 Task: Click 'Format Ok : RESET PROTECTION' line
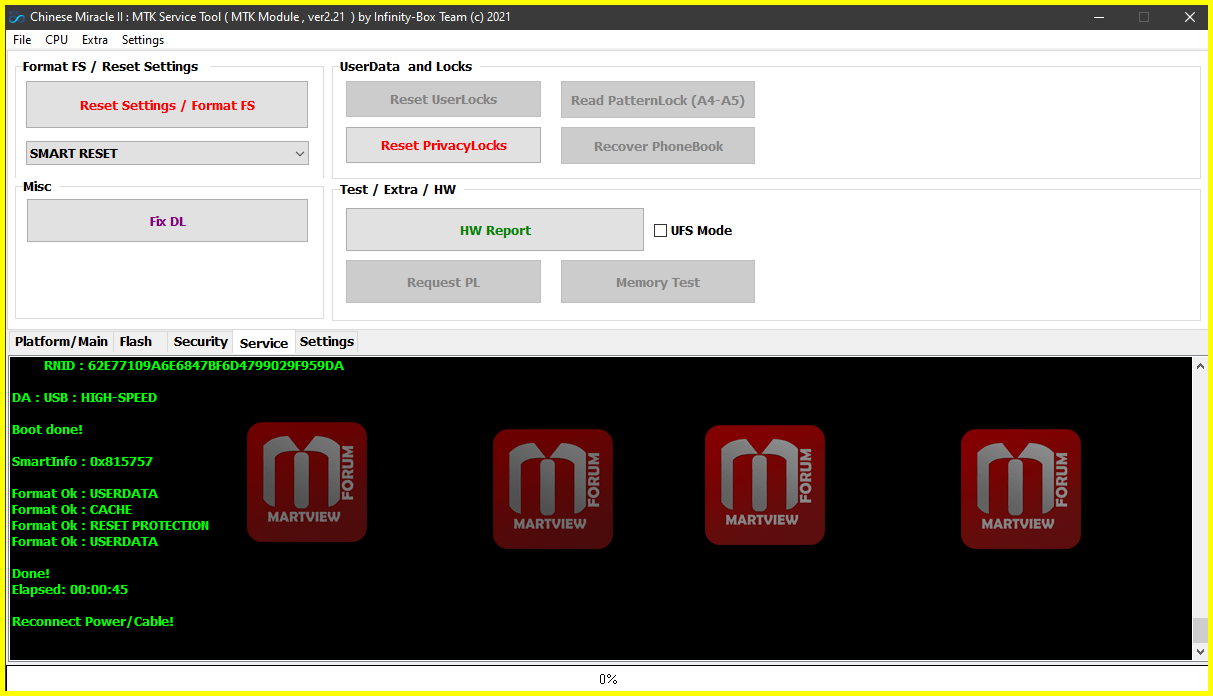tap(111, 526)
